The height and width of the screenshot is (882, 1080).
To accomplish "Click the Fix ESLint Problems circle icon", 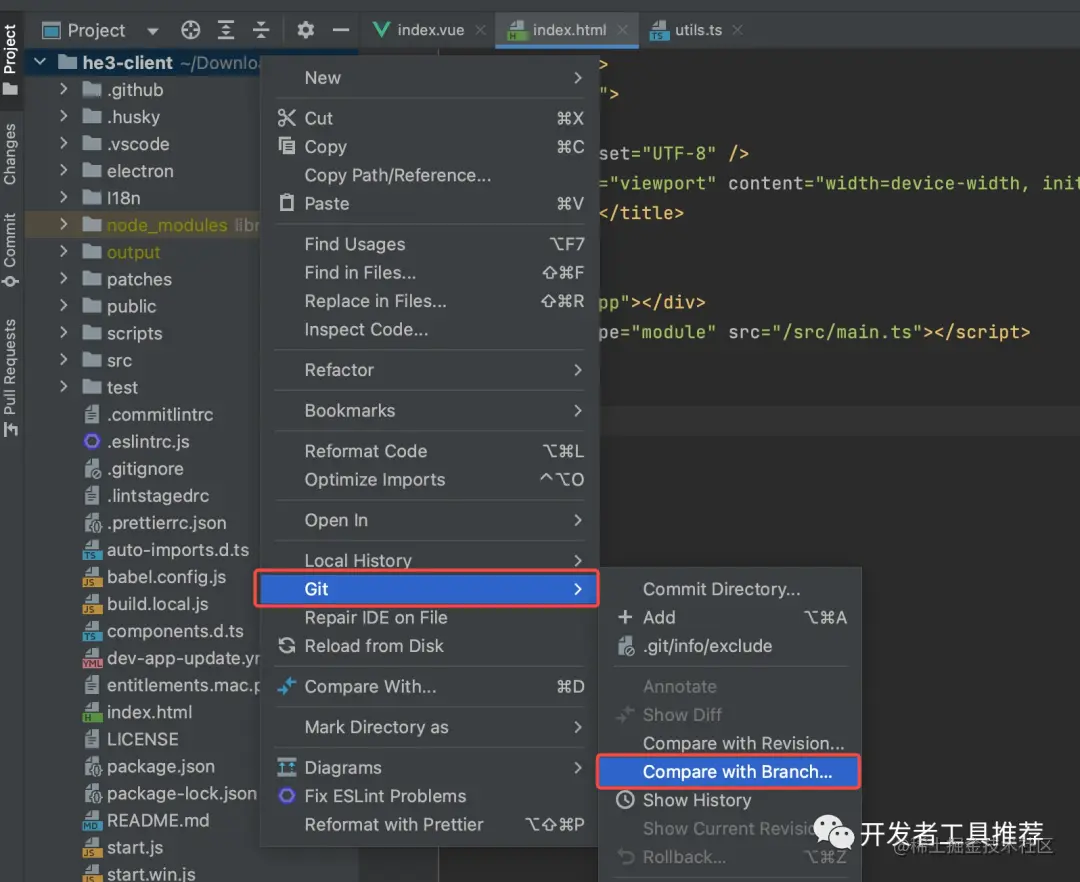I will point(287,796).
